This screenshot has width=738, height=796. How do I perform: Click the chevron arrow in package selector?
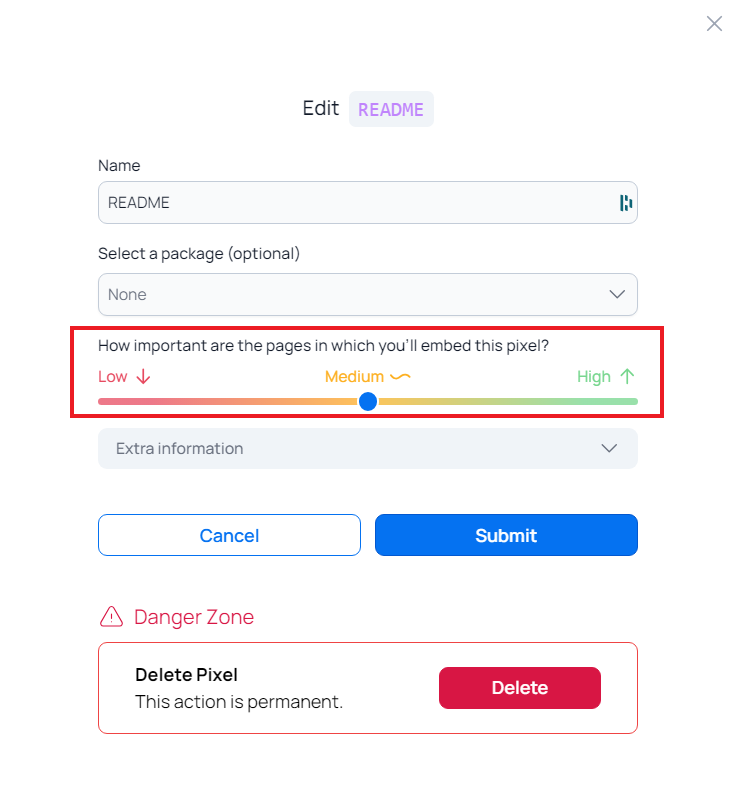(x=617, y=295)
